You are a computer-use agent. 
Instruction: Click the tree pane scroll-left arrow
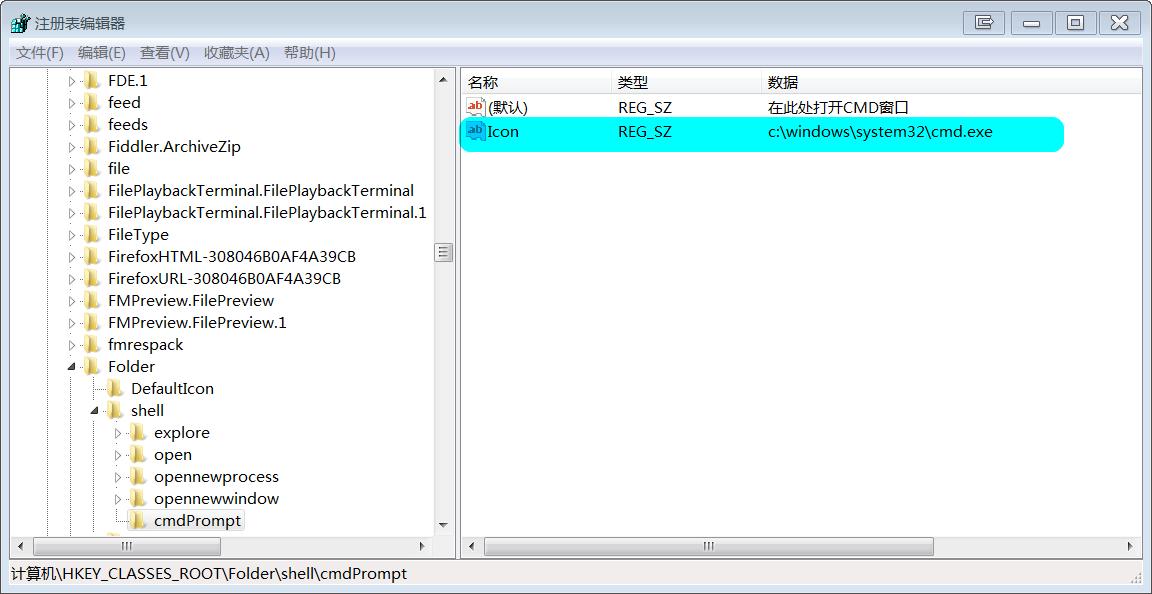(x=20, y=546)
